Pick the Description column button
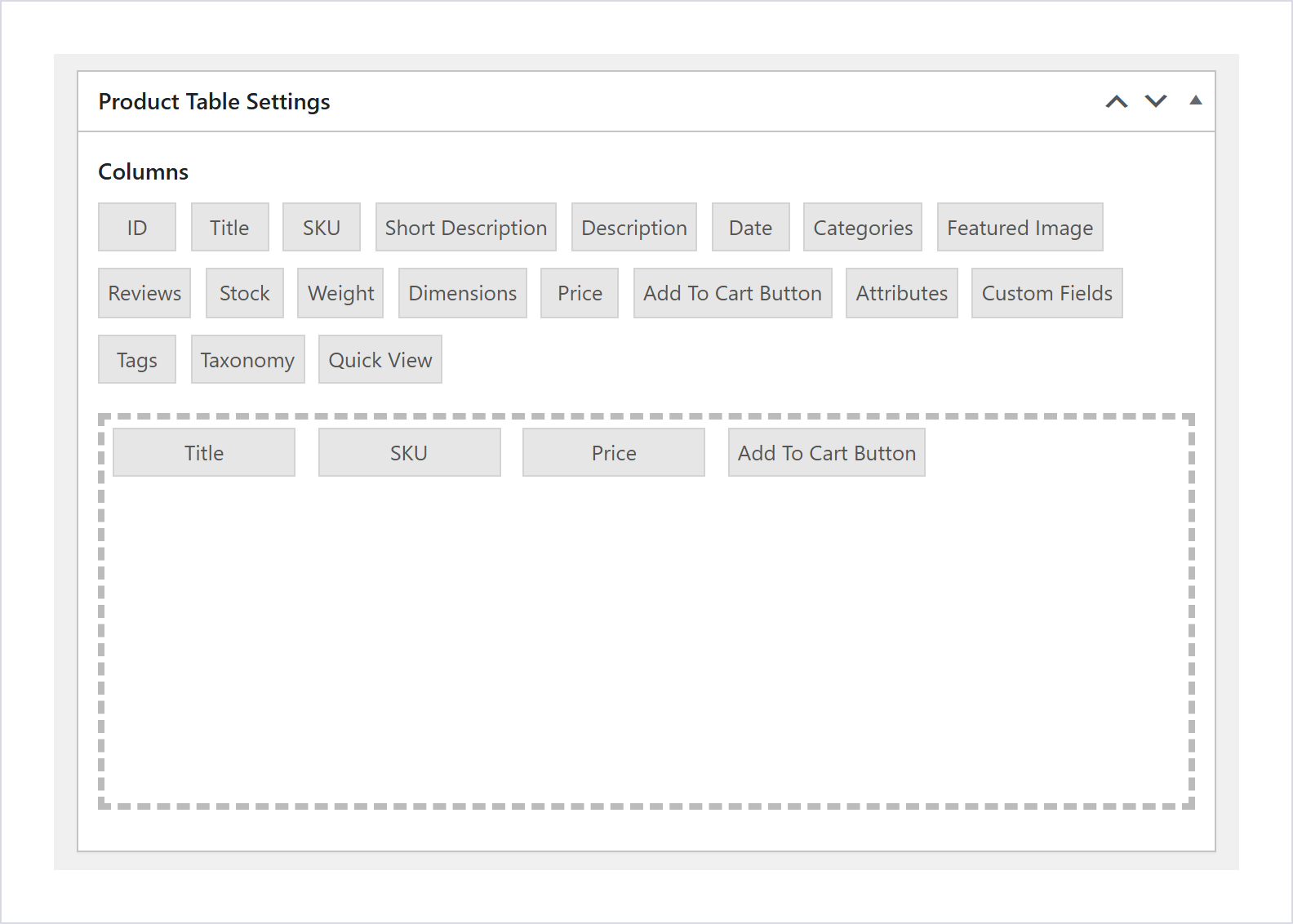1293x924 pixels. point(634,227)
